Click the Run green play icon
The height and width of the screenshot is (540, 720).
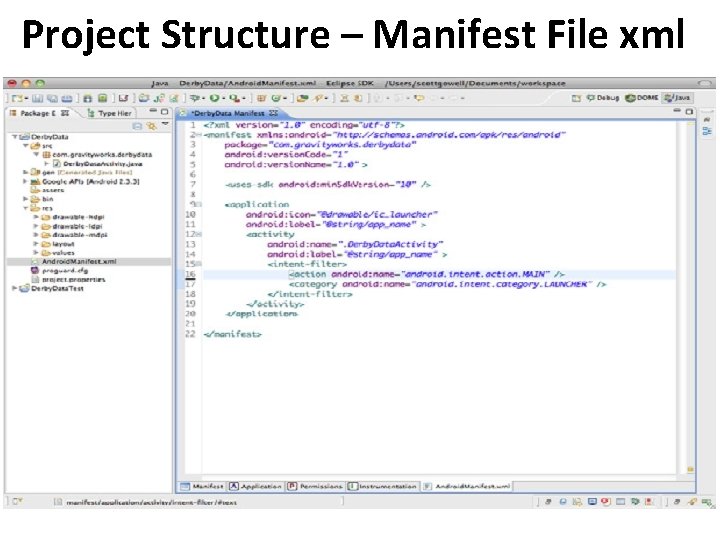click(x=214, y=98)
